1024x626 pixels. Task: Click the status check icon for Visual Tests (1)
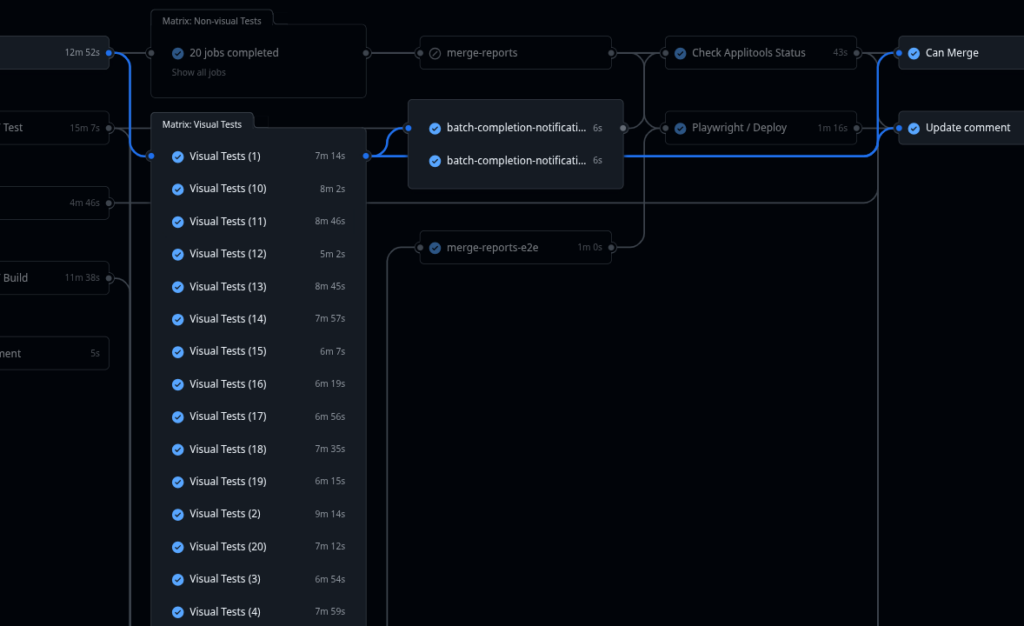pyautogui.click(x=178, y=157)
